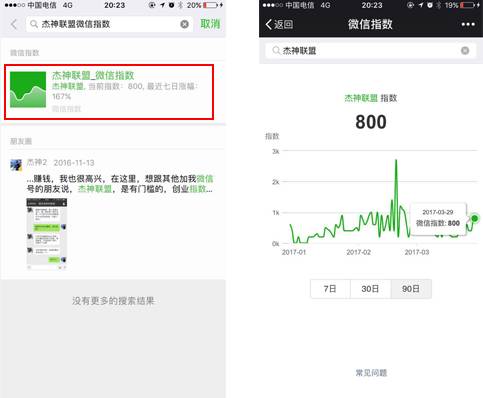Open the chat screenshot thumbnail in post
The image size is (483, 398).
[x=47, y=233]
